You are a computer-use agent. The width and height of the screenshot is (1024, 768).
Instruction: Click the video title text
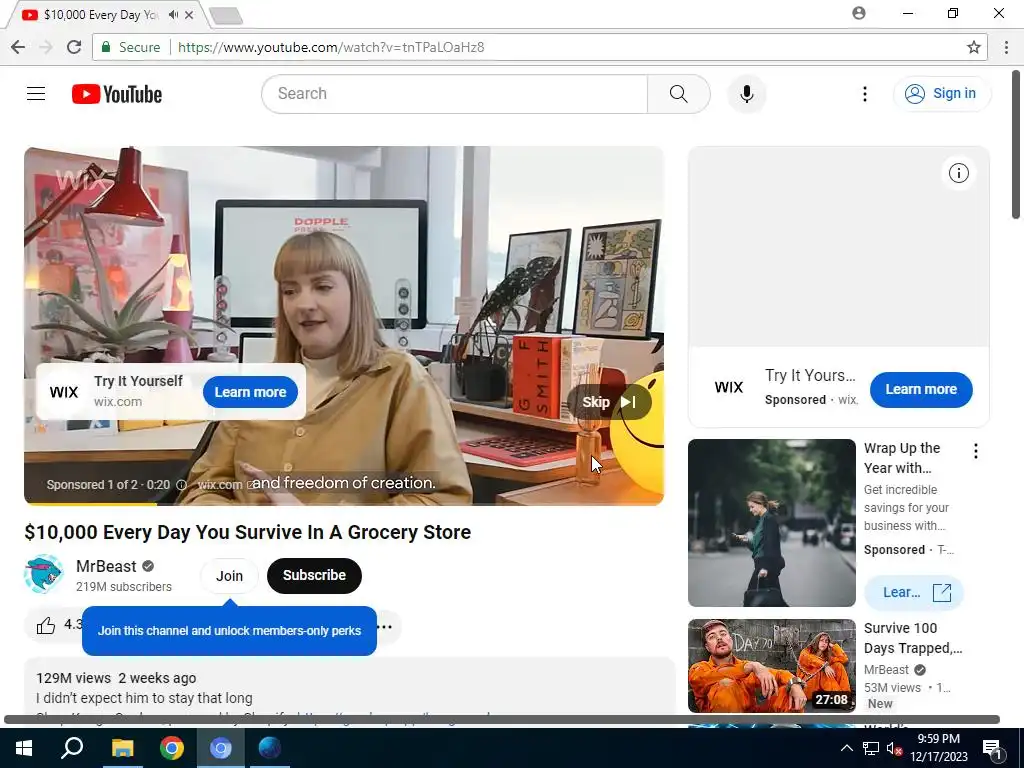click(x=248, y=532)
